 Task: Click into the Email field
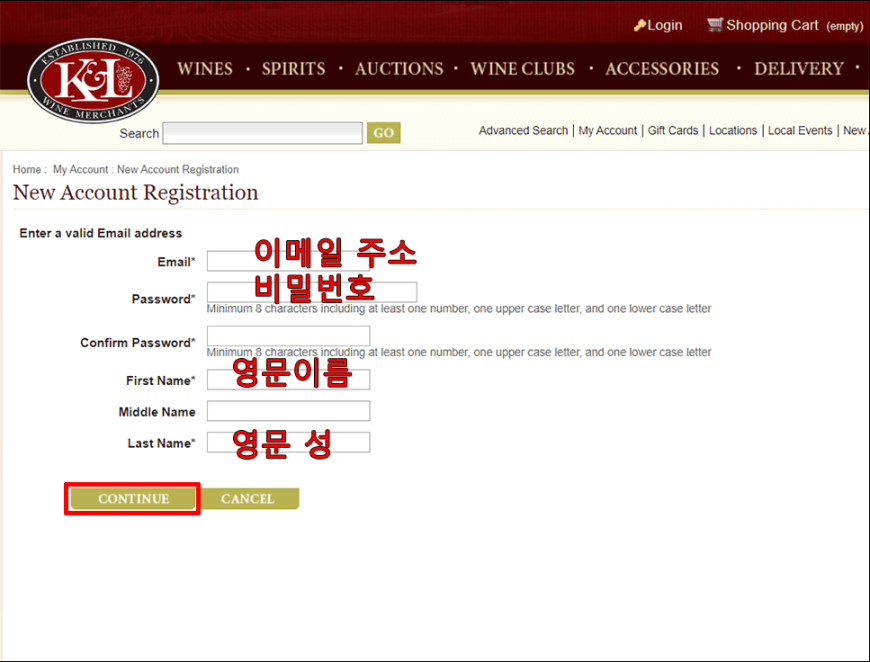(x=289, y=261)
